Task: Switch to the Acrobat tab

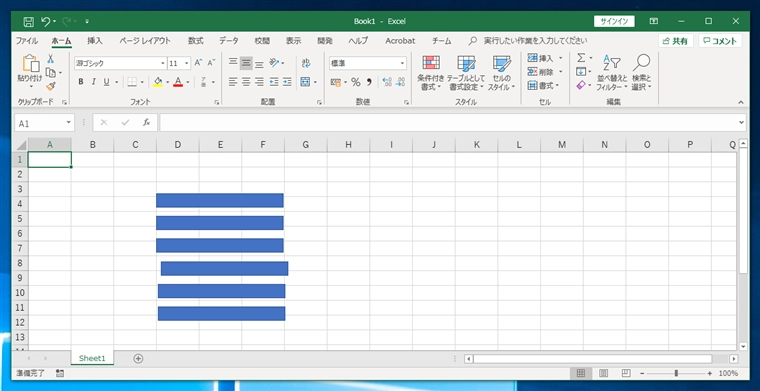Action: click(x=400, y=41)
